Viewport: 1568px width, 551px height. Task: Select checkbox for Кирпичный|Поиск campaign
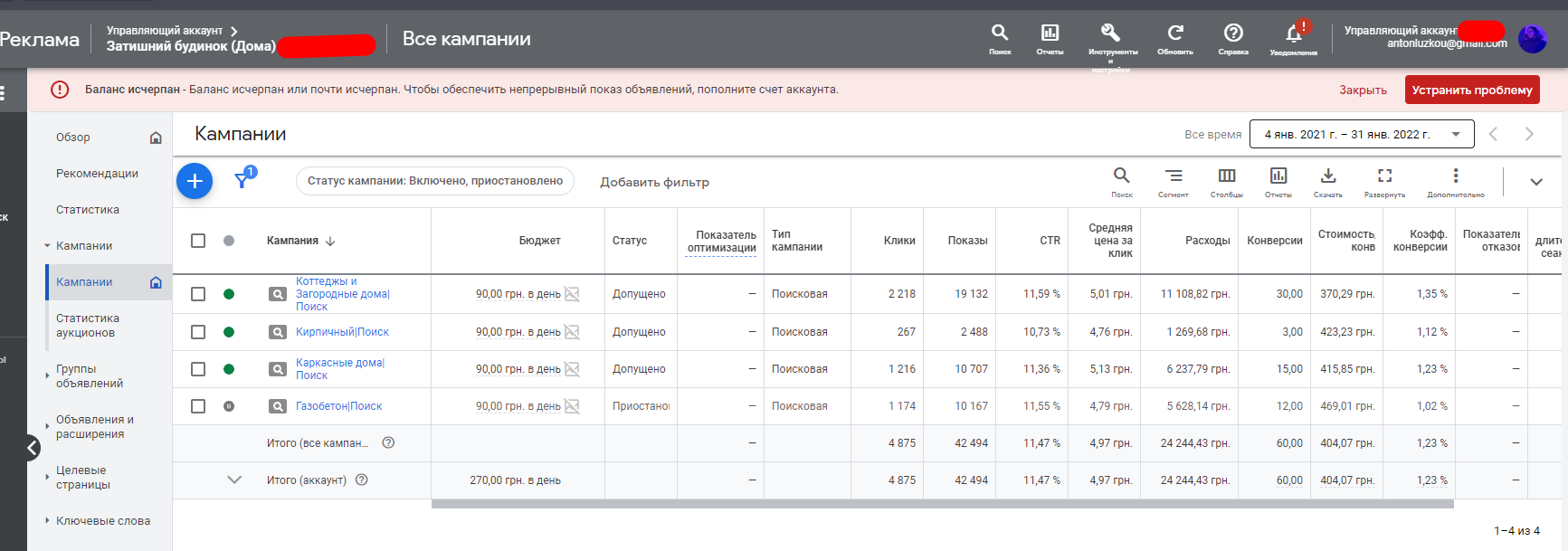pyautogui.click(x=198, y=332)
